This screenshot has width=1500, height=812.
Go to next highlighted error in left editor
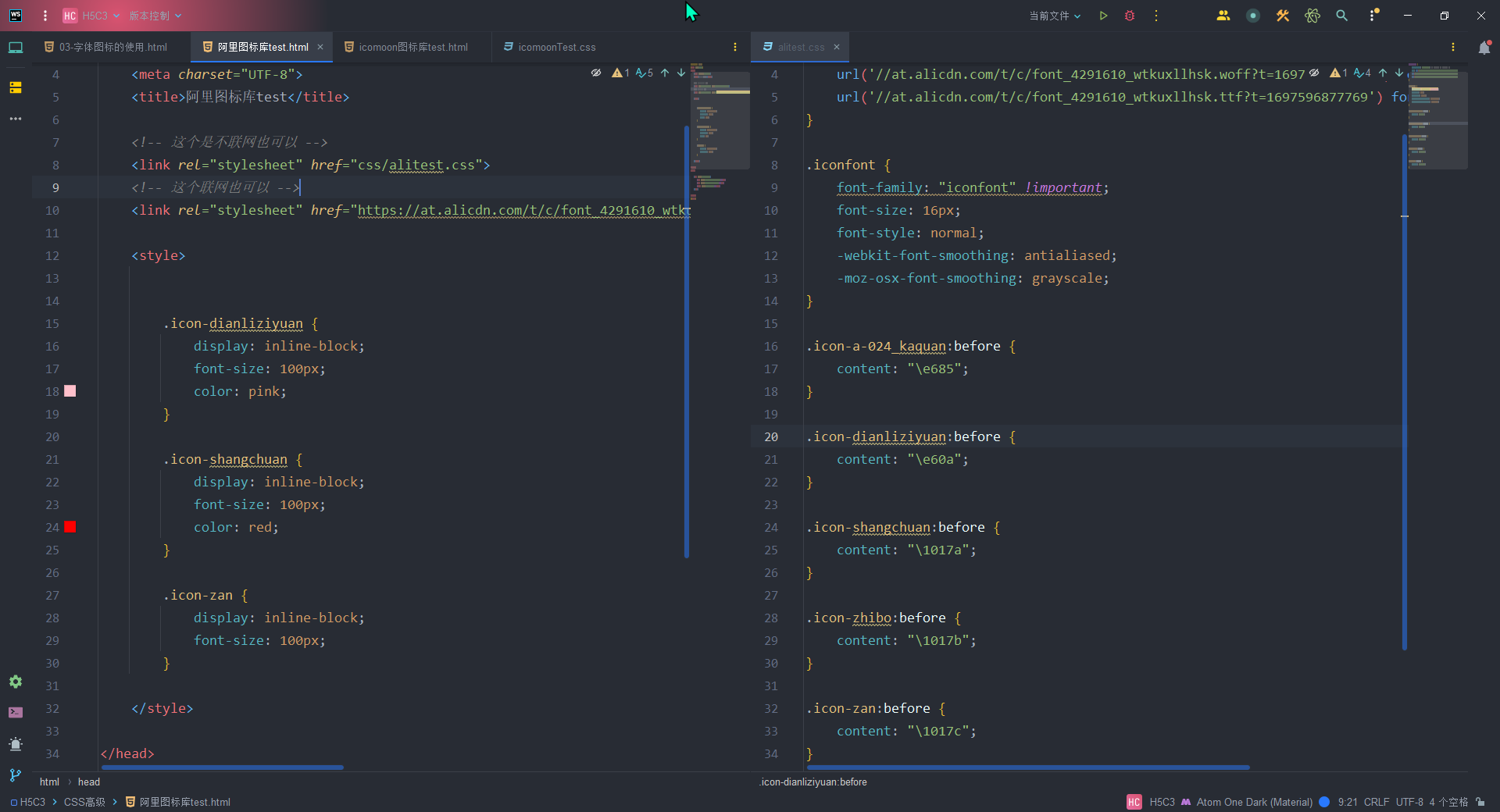pyautogui.click(x=681, y=73)
